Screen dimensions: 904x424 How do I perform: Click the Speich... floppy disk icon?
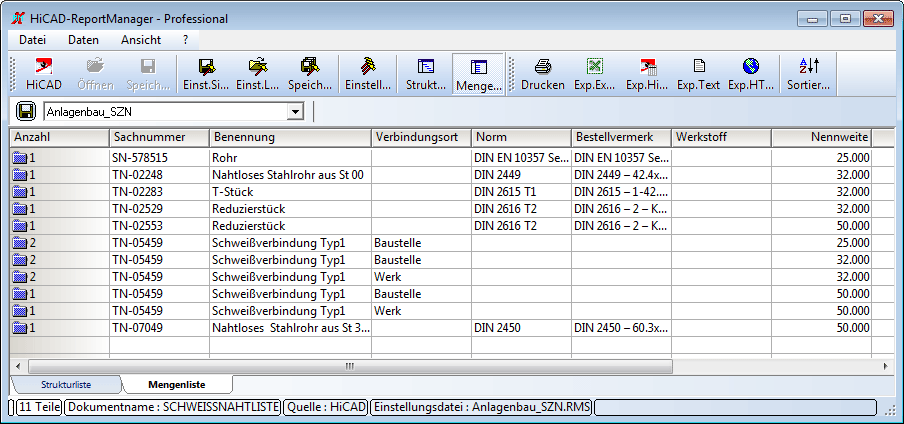(x=148, y=66)
